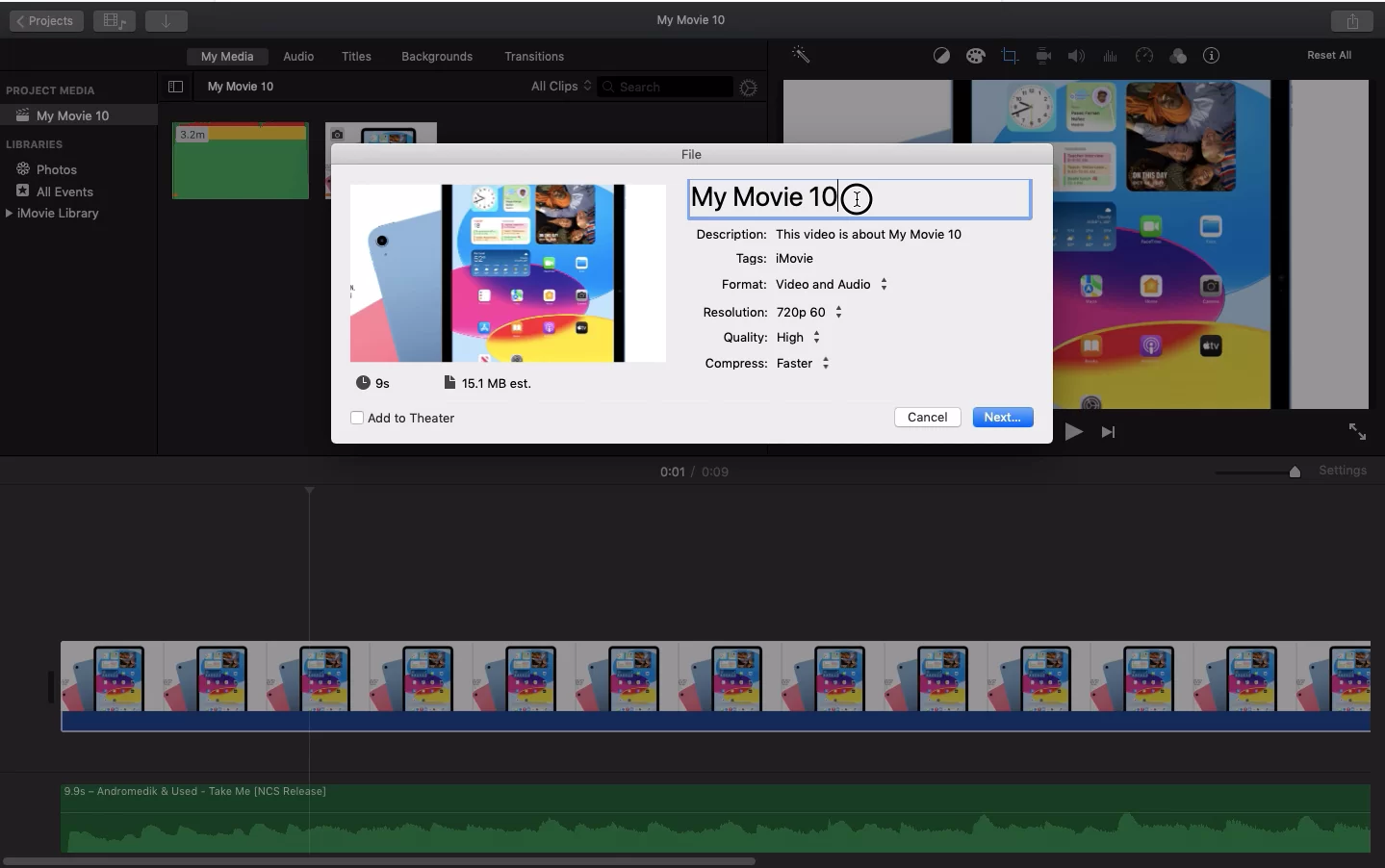Open the Quality dropdown
This screenshot has height=868, width=1385.
tap(798, 337)
